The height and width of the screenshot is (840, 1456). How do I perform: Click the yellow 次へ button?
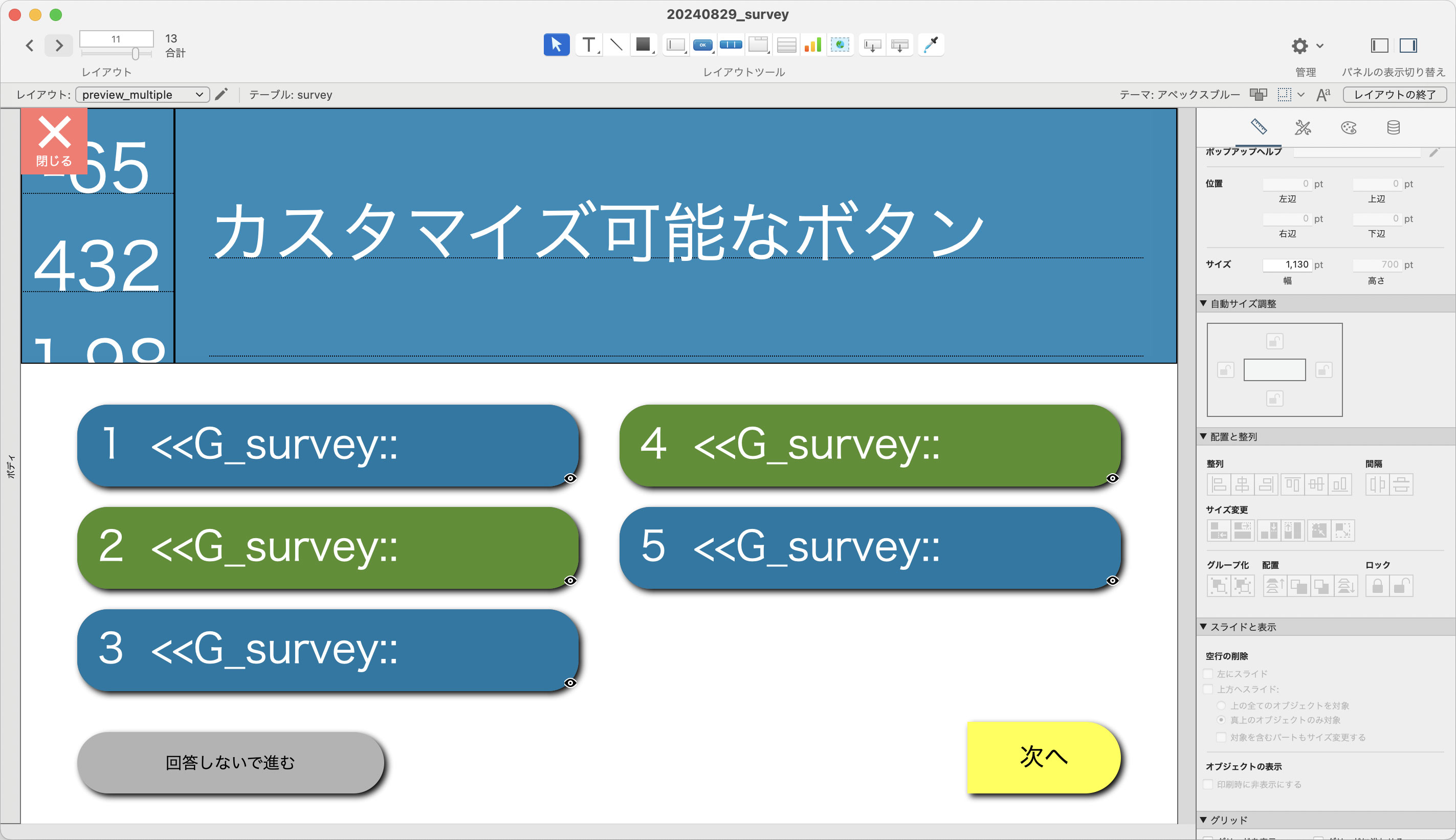tap(1044, 757)
